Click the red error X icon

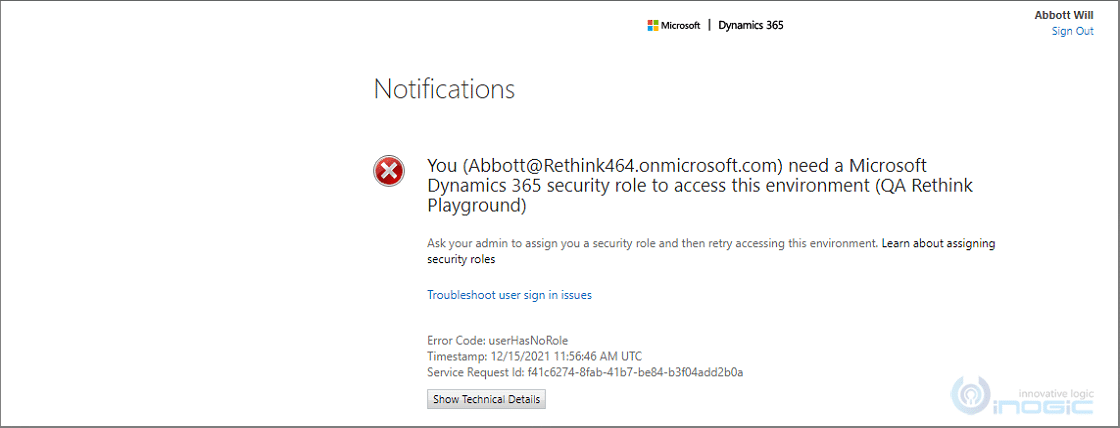coord(389,171)
